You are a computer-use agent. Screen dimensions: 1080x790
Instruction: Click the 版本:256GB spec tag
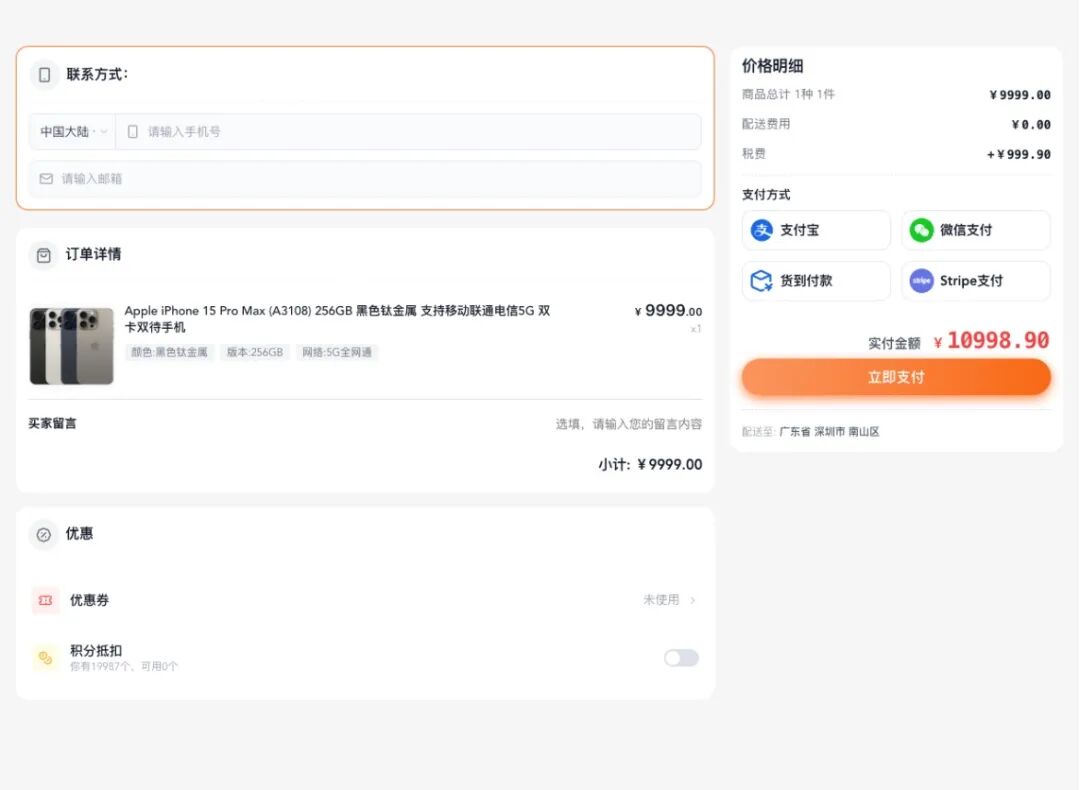click(254, 352)
